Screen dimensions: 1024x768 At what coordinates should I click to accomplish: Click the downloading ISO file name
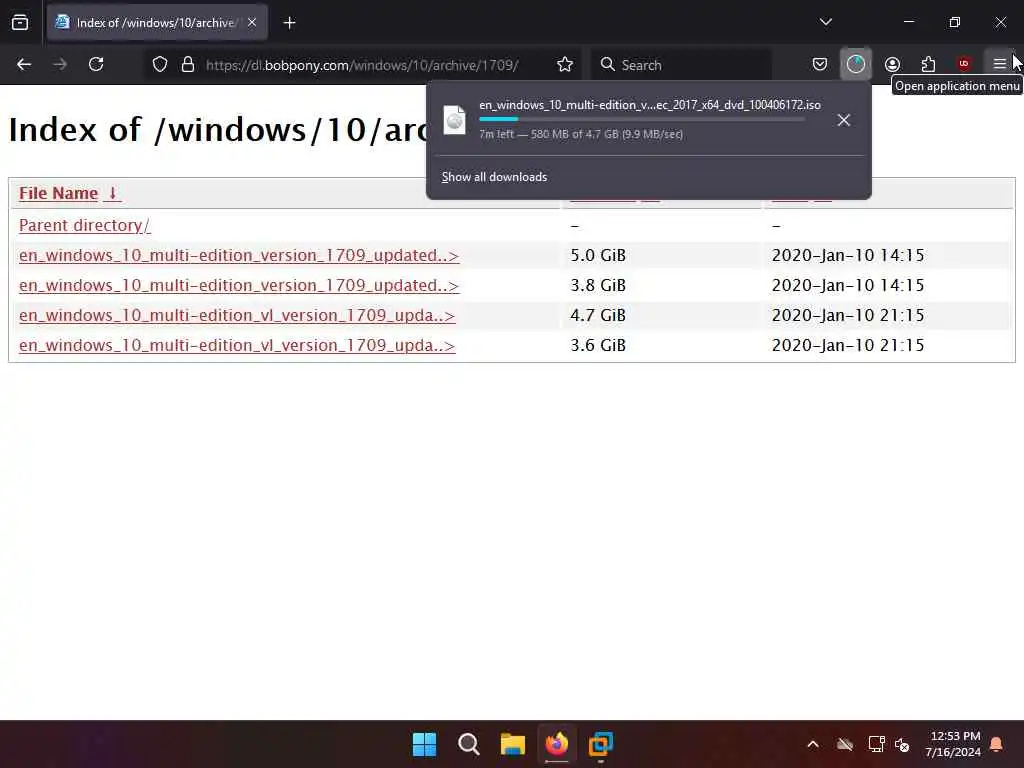(x=650, y=105)
